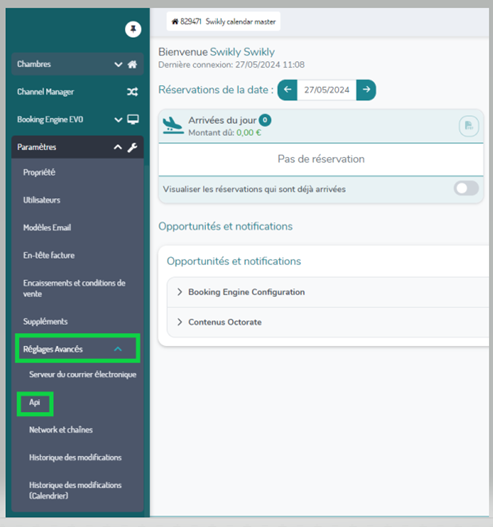Open Utilisateurs settings page
Image resolution: width=493 pixels, height=527 pixels.
[x=42, y=200]
